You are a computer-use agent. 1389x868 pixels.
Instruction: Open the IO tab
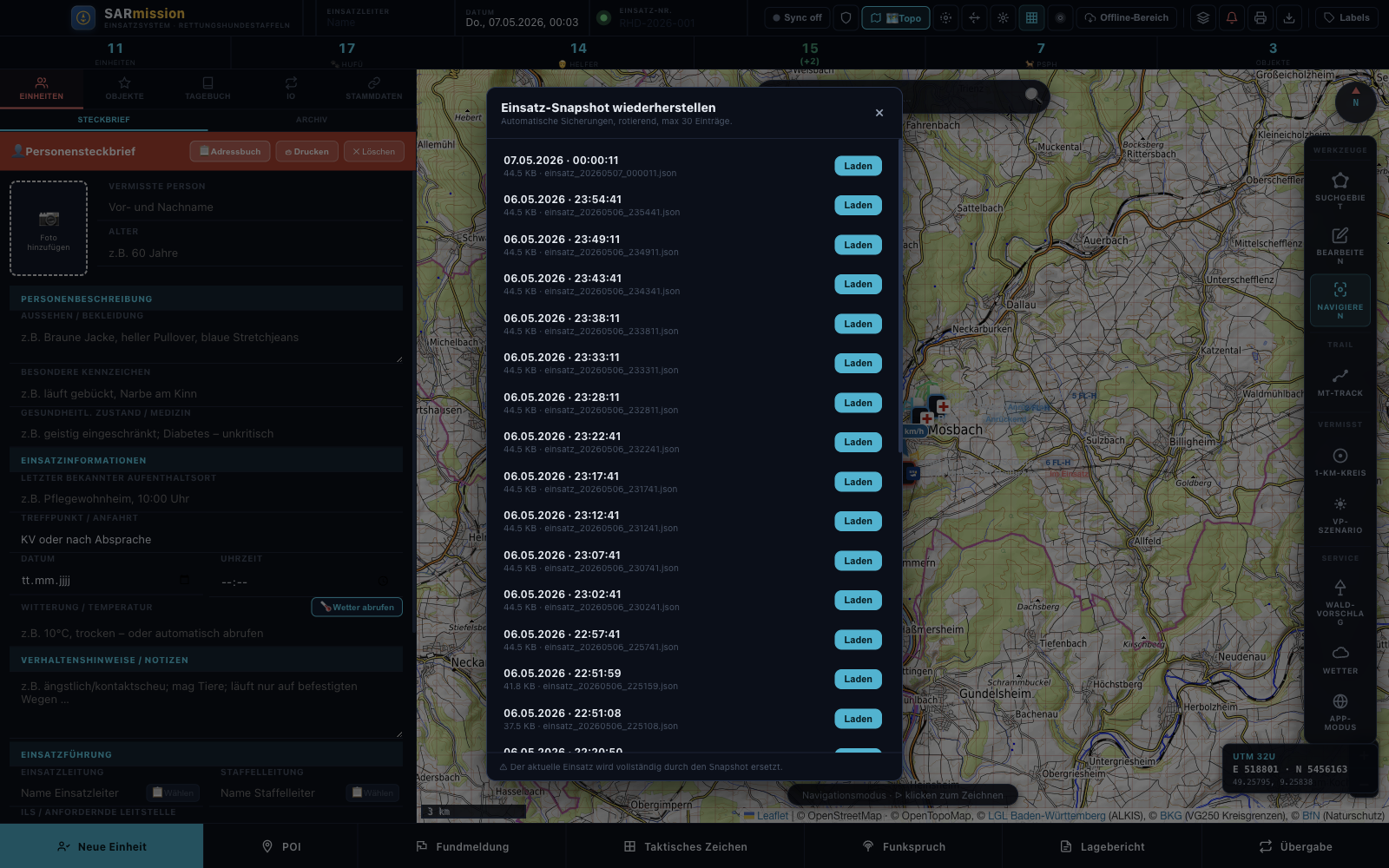(291, 89)
